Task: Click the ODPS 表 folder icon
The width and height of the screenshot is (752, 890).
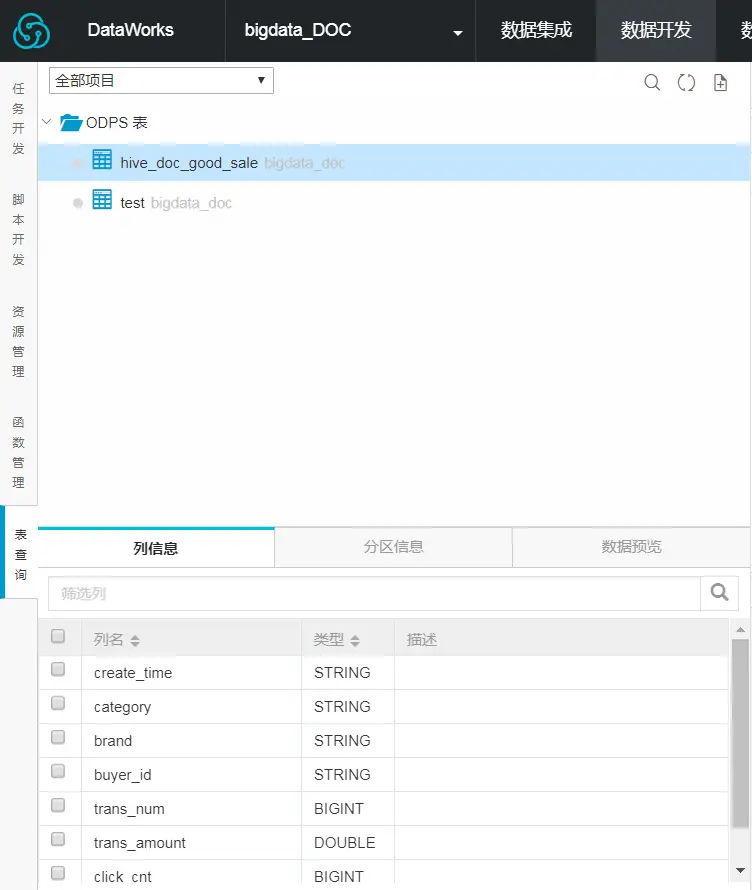Action: pyautogui.click(x=71, y=123)
